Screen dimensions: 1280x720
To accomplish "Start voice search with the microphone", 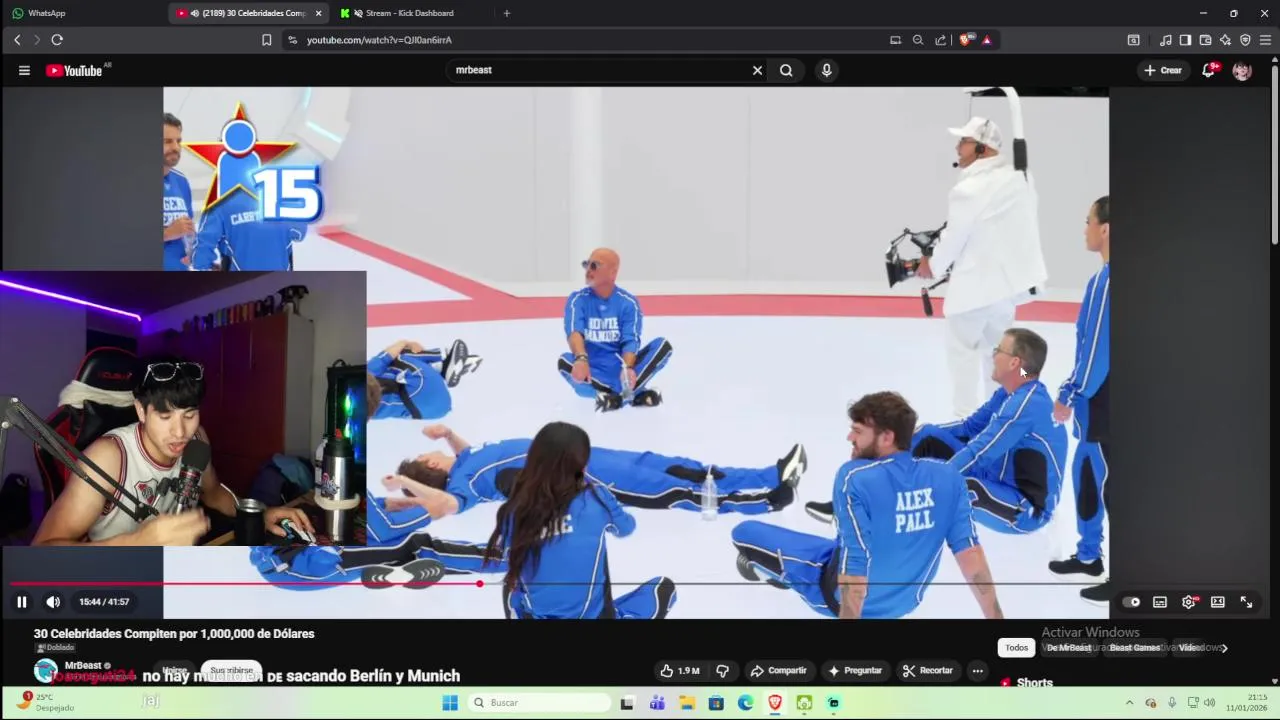I will click(826, 70).
